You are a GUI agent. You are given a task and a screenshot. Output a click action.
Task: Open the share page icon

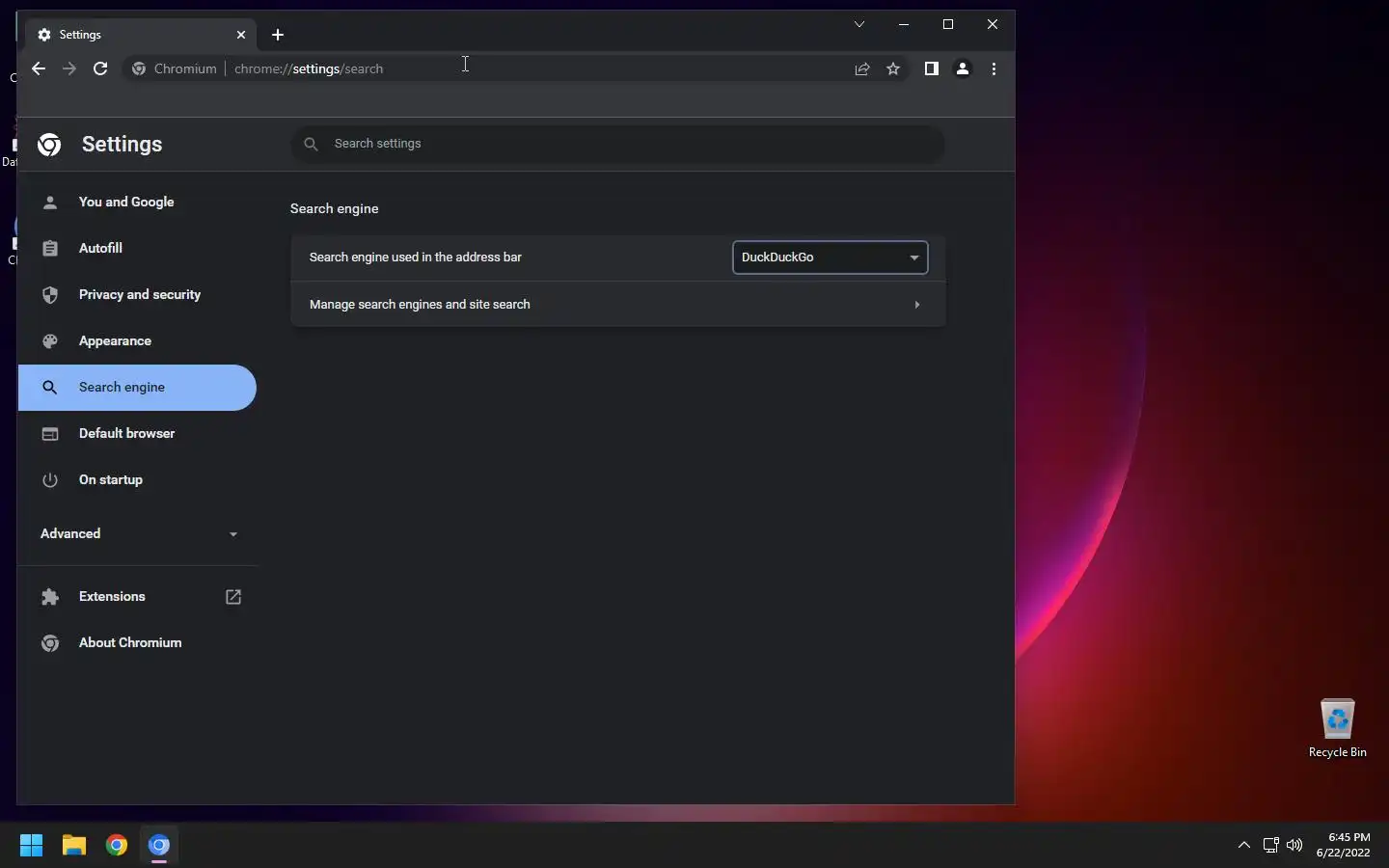862,68
